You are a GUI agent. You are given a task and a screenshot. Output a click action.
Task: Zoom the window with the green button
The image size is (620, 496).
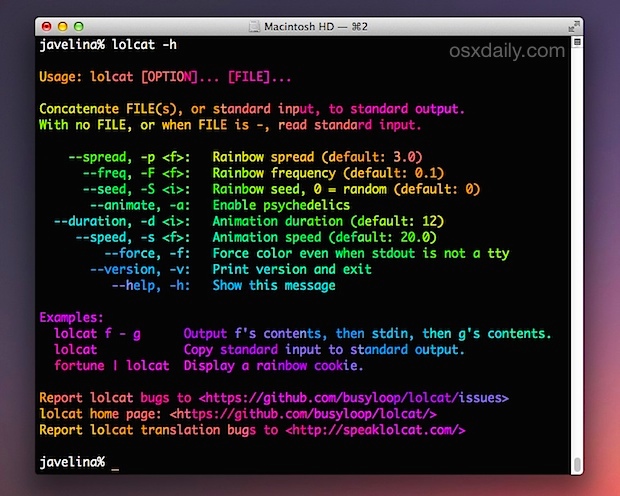coord(79,27)
